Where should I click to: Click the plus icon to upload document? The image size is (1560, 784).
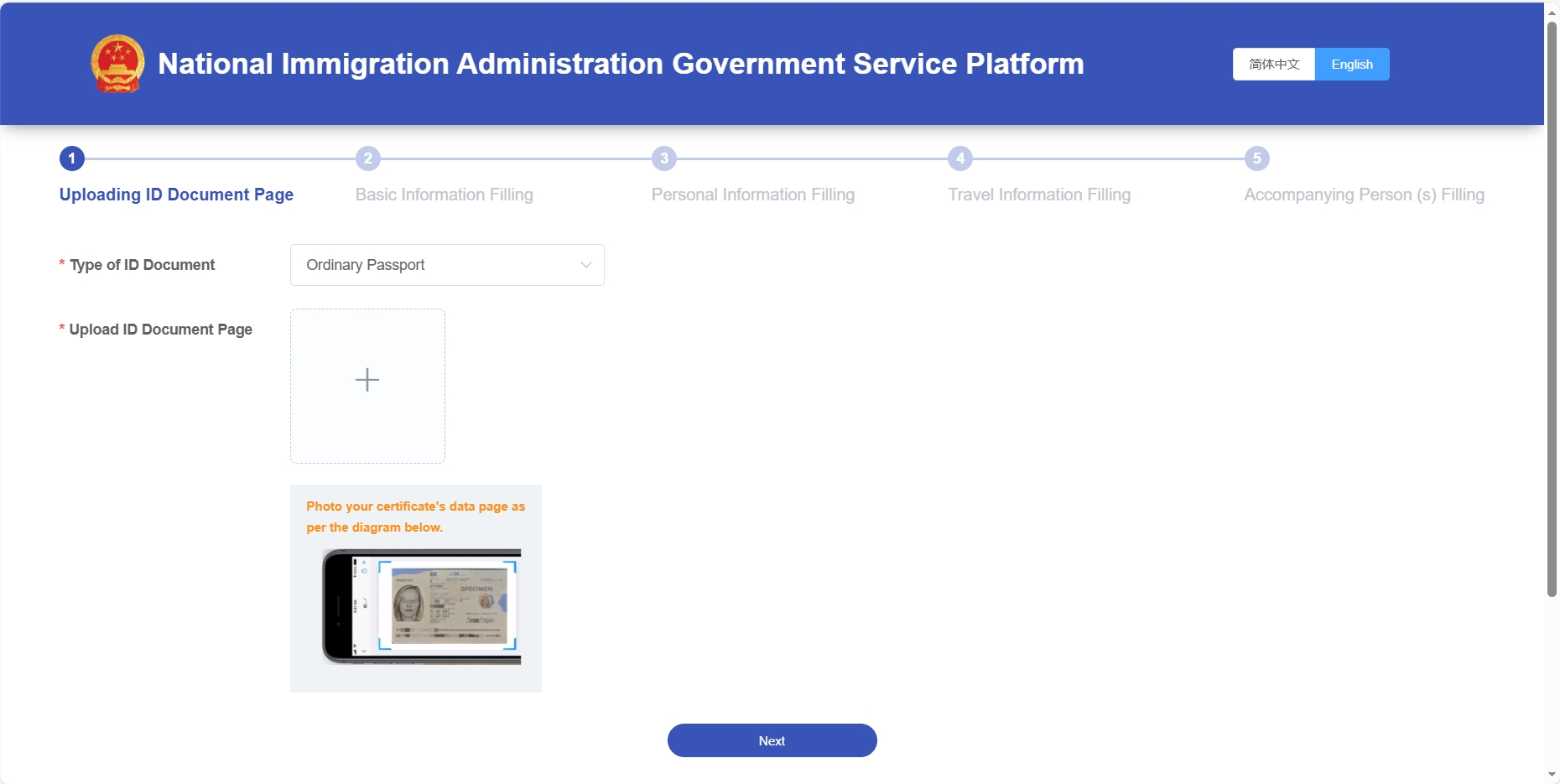[x=367, y=380]
